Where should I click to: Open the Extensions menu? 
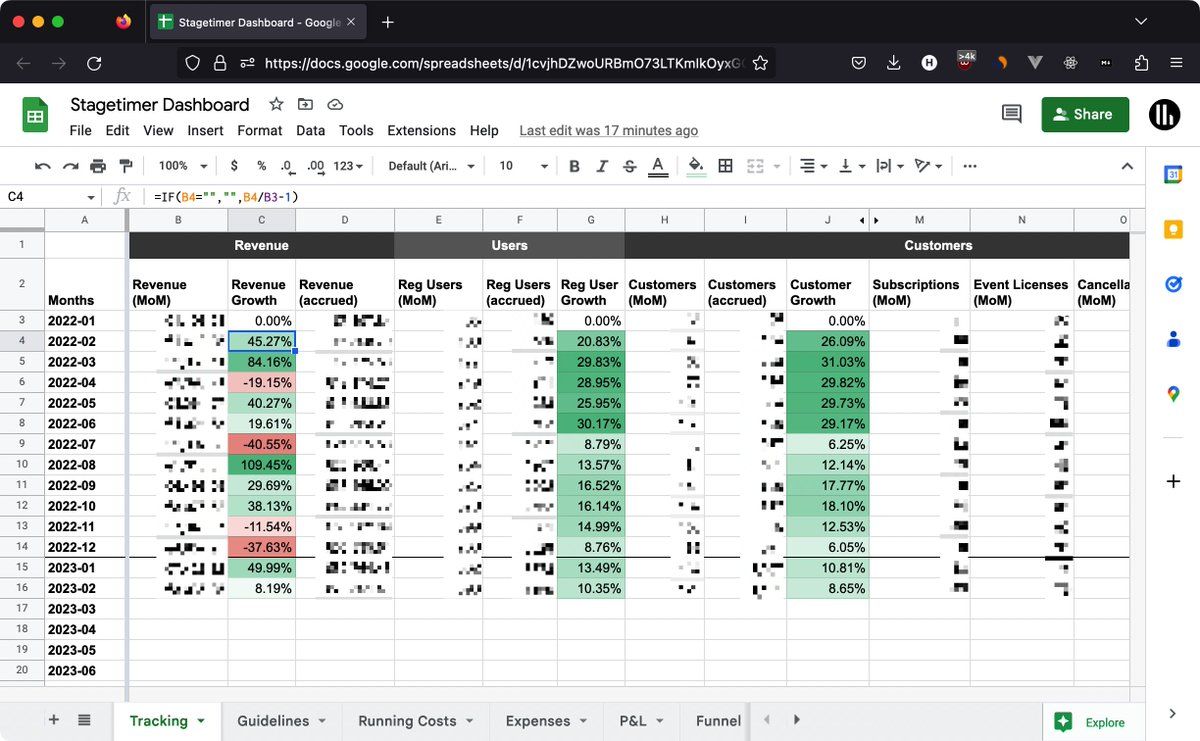tap(421, 130)
